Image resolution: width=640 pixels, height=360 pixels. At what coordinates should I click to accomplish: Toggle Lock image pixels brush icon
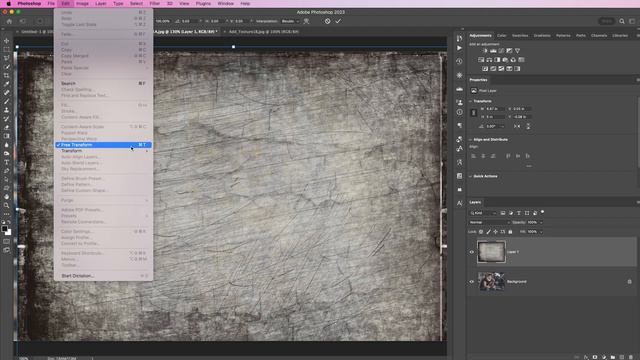[x=488, y=232]
